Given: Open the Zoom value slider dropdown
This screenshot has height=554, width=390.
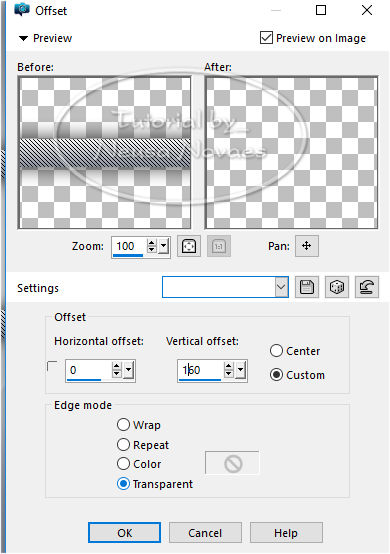Looking at the screenshot, I should coord(163,246).
